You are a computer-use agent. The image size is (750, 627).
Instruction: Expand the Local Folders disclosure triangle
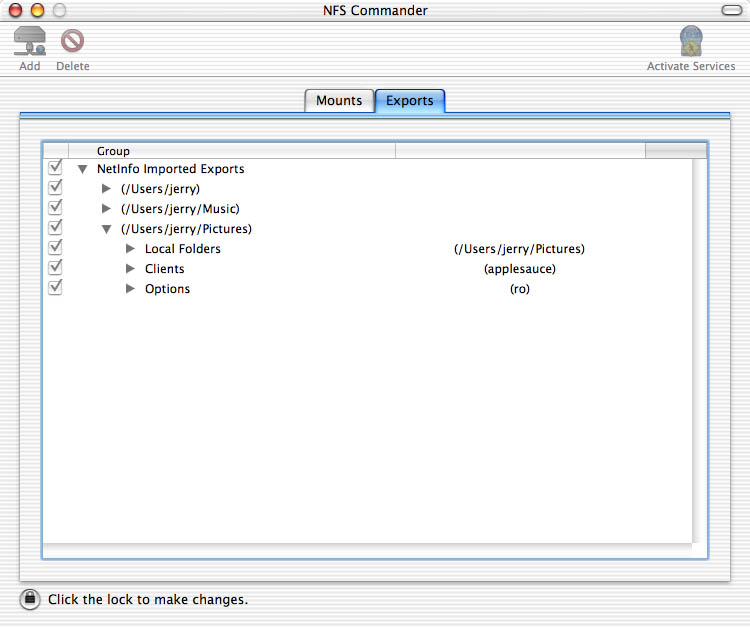[x=130, y=249]
